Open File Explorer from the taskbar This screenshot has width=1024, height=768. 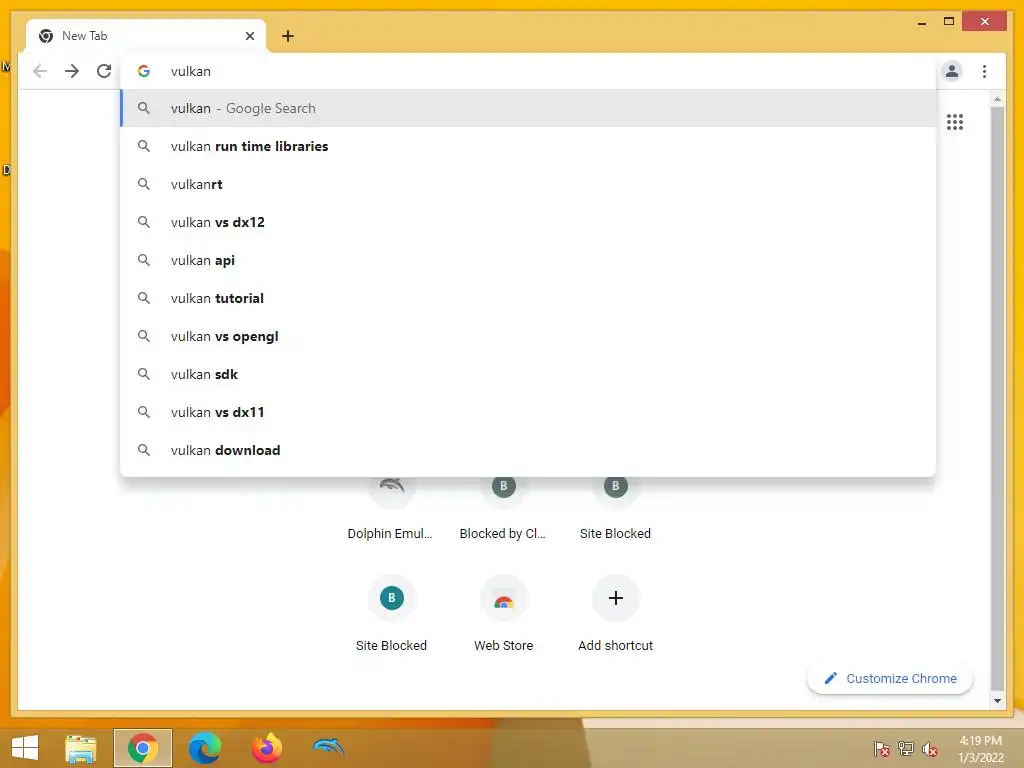80,748
